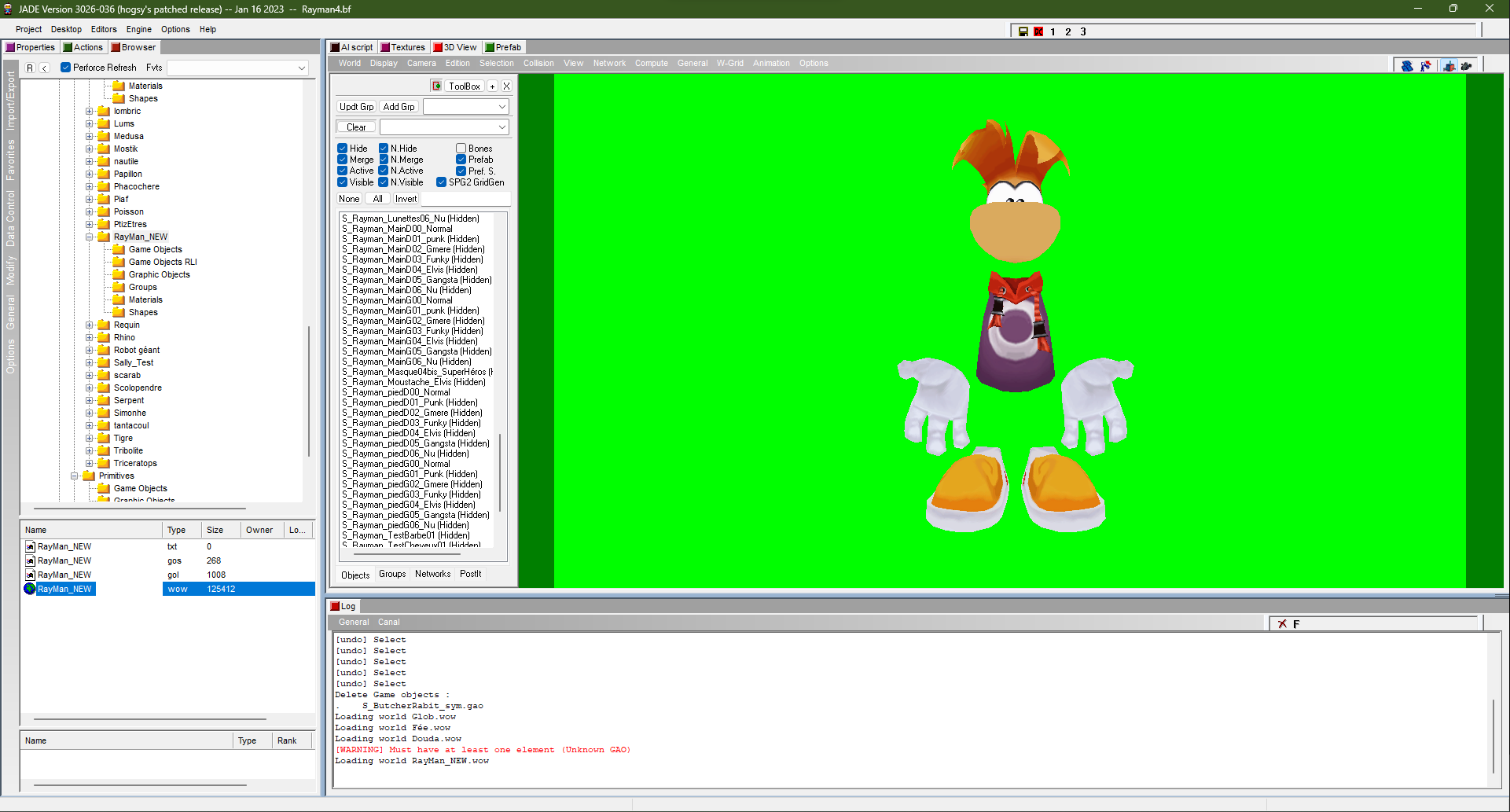Image resolution: width=1510 pixels, height=812 pixels.
Task: Click the Clear button
Action: pos(356,127)
